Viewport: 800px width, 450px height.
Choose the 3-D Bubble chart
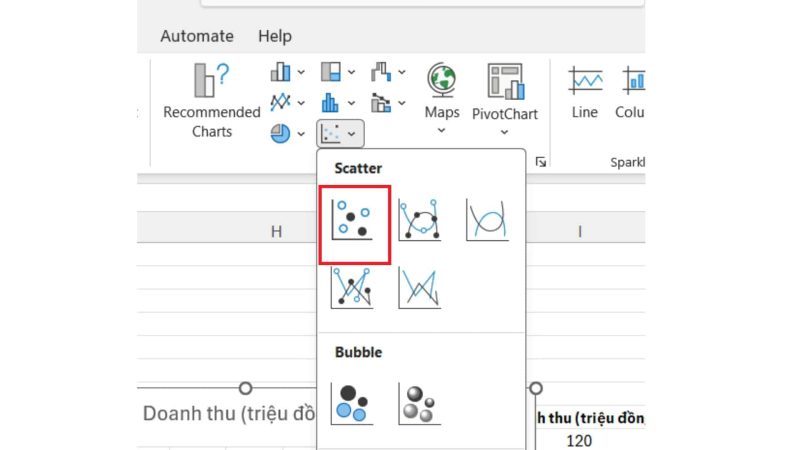click(x=419, y=404)
